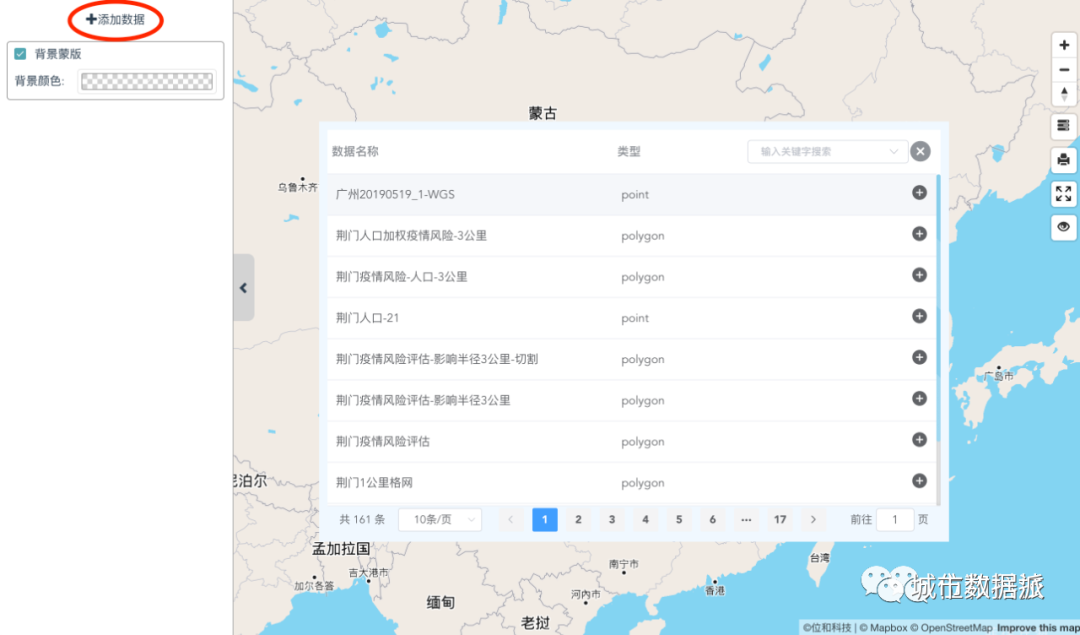The height and width of the screenshot is (635, 1080).
Task: Add dataset 荆门人口-21
Action: point(919,316)
